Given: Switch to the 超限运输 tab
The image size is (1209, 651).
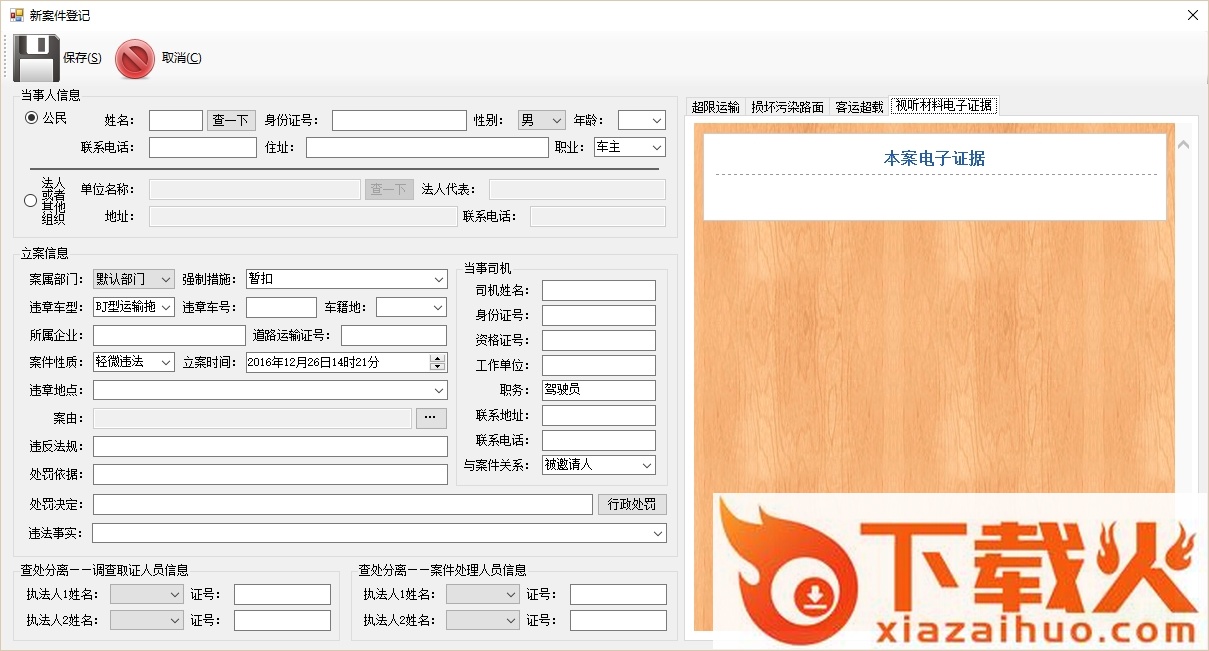Looking at the screenshot, I should click(x=716, y=106).
